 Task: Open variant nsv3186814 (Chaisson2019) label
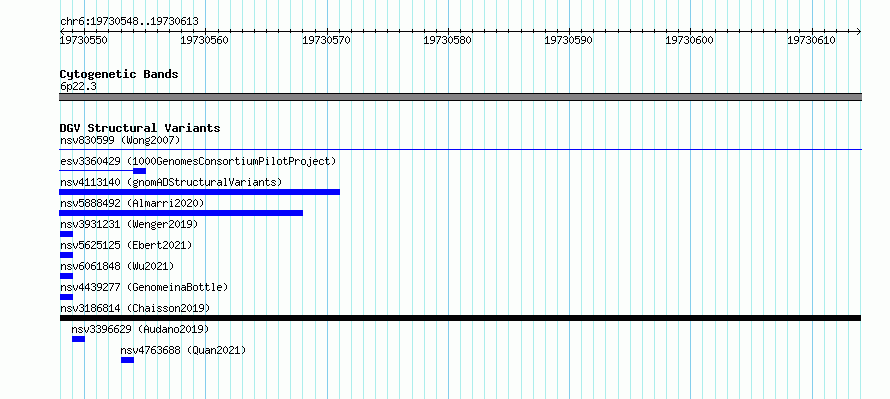pos(135,308)
